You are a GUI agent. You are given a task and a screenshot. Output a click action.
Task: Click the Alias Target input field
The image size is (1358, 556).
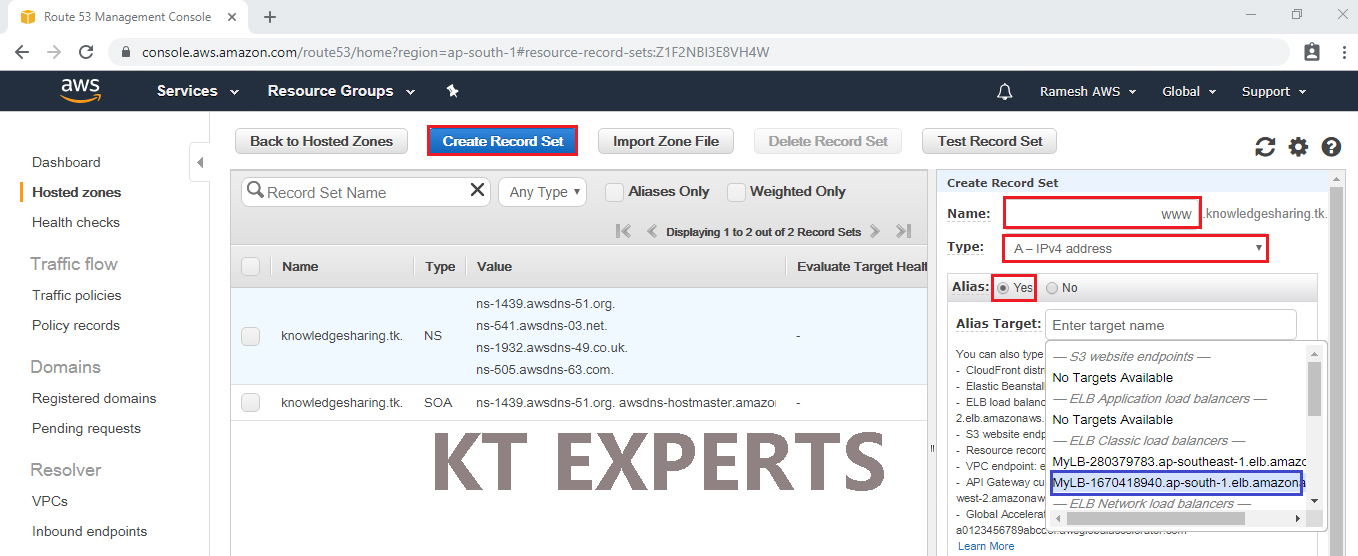(1170, 325)
